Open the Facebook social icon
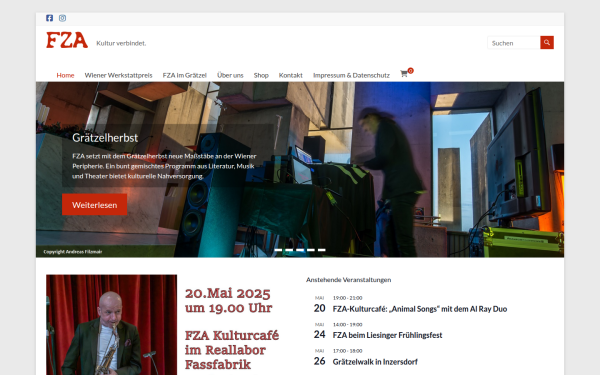 pos(49,18)
